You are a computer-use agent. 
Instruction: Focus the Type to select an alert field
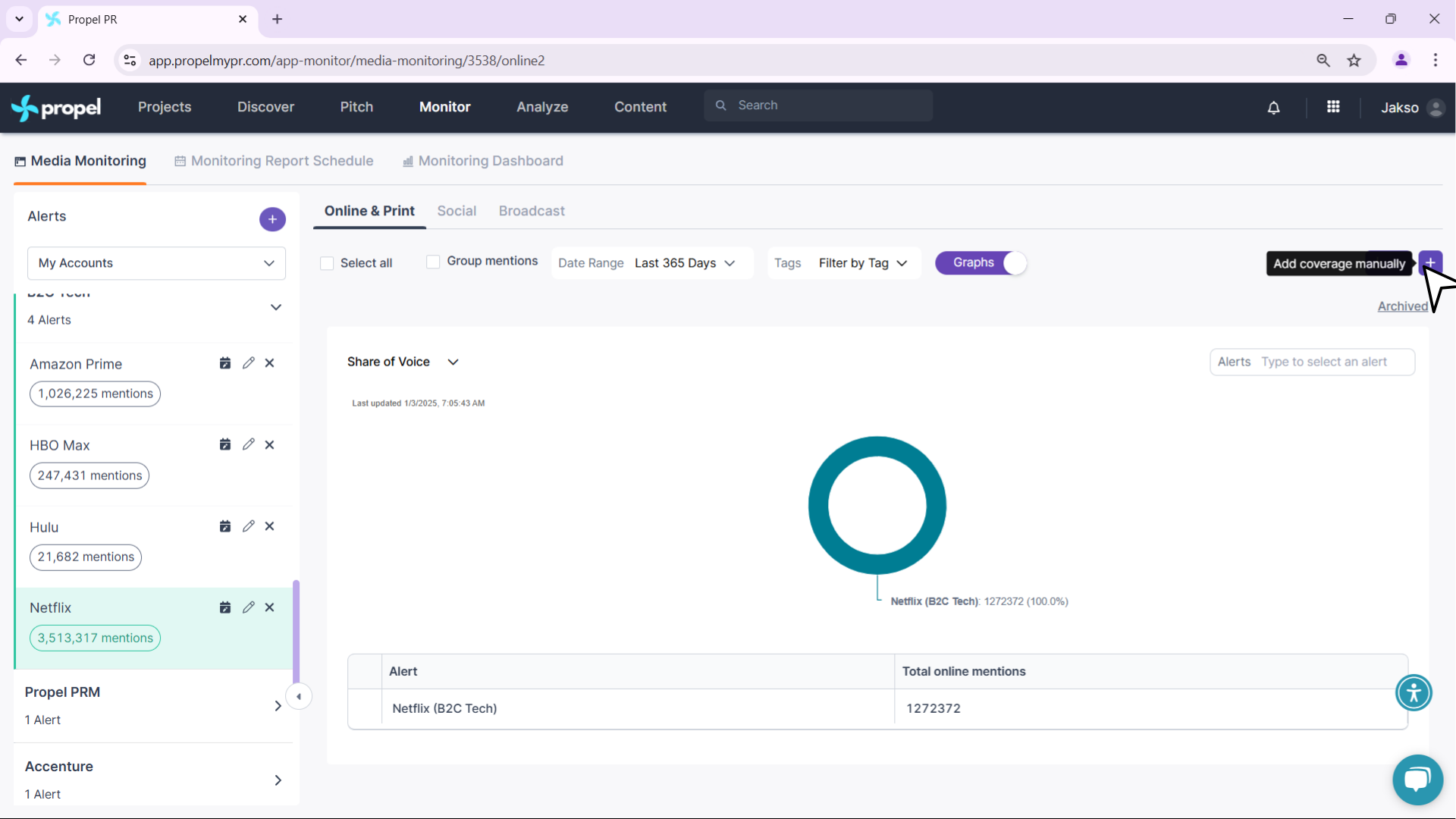1312,362
